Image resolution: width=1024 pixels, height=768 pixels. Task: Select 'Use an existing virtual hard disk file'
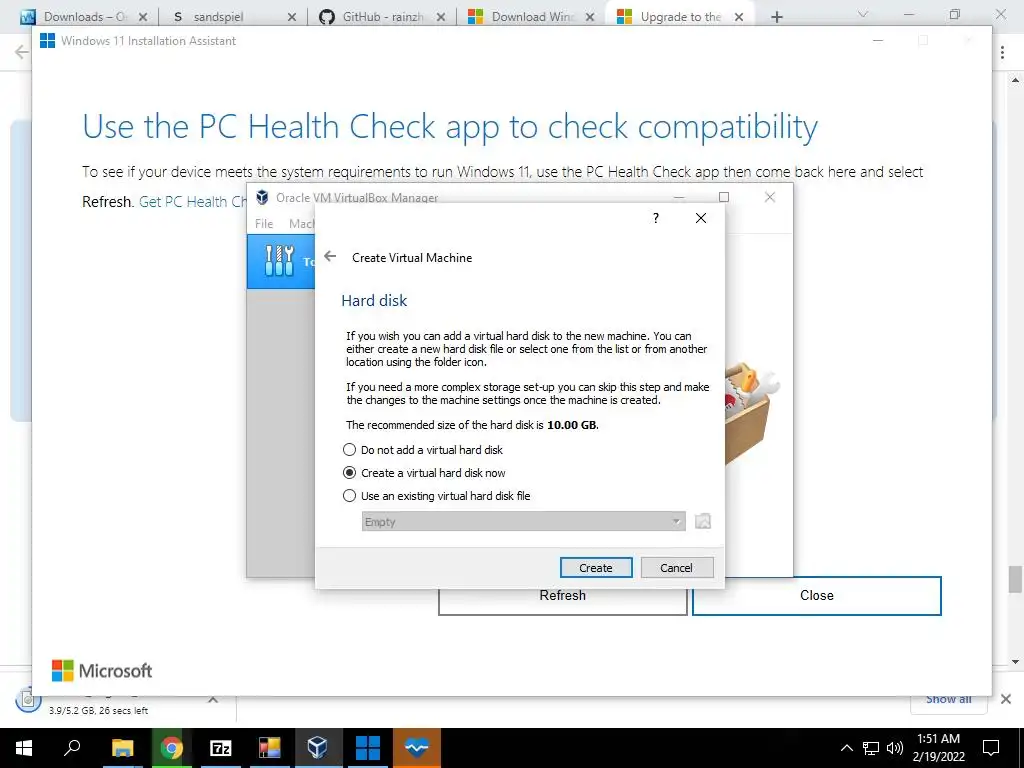(436, 496)
